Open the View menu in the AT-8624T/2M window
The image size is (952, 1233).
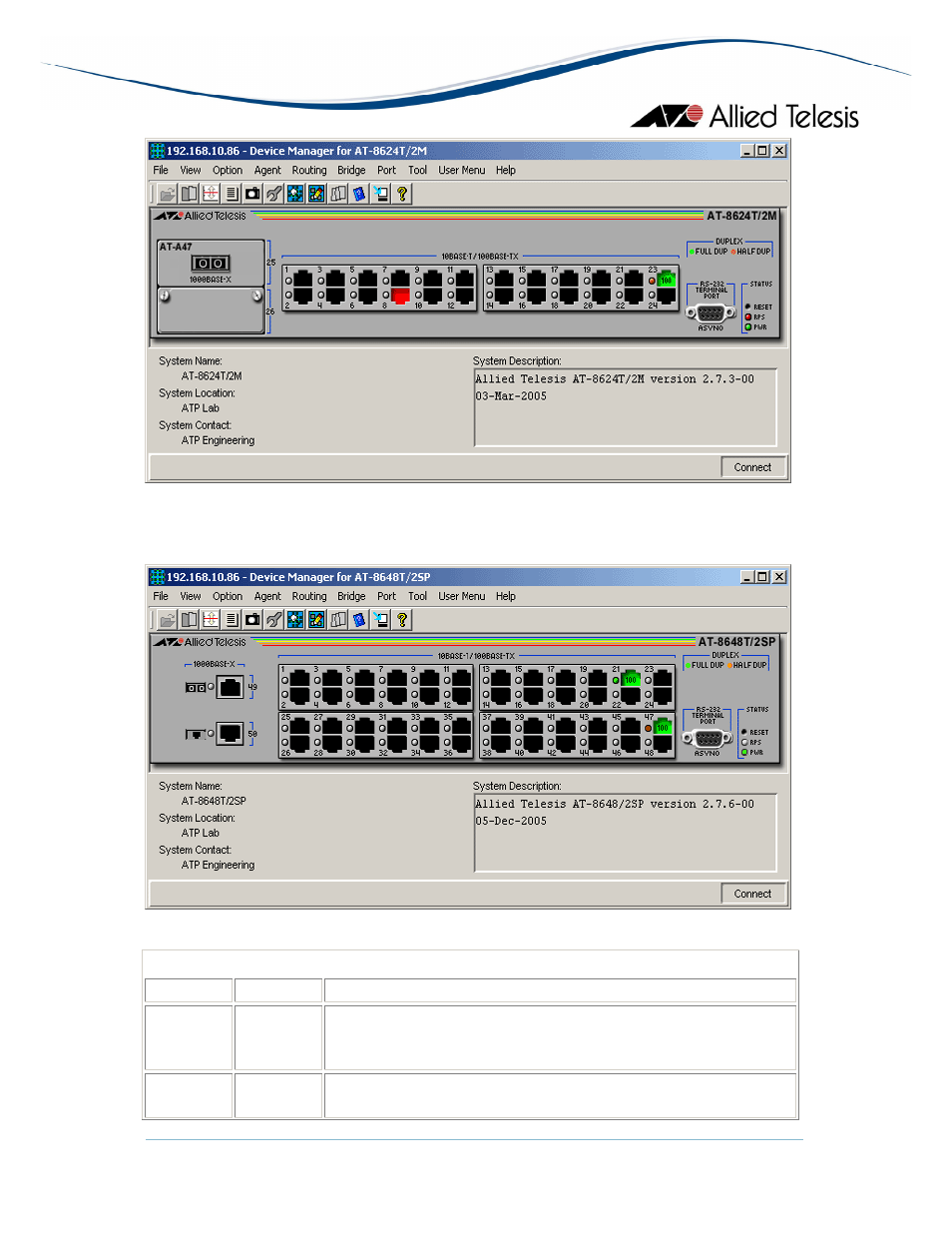[x=191, y=171]
